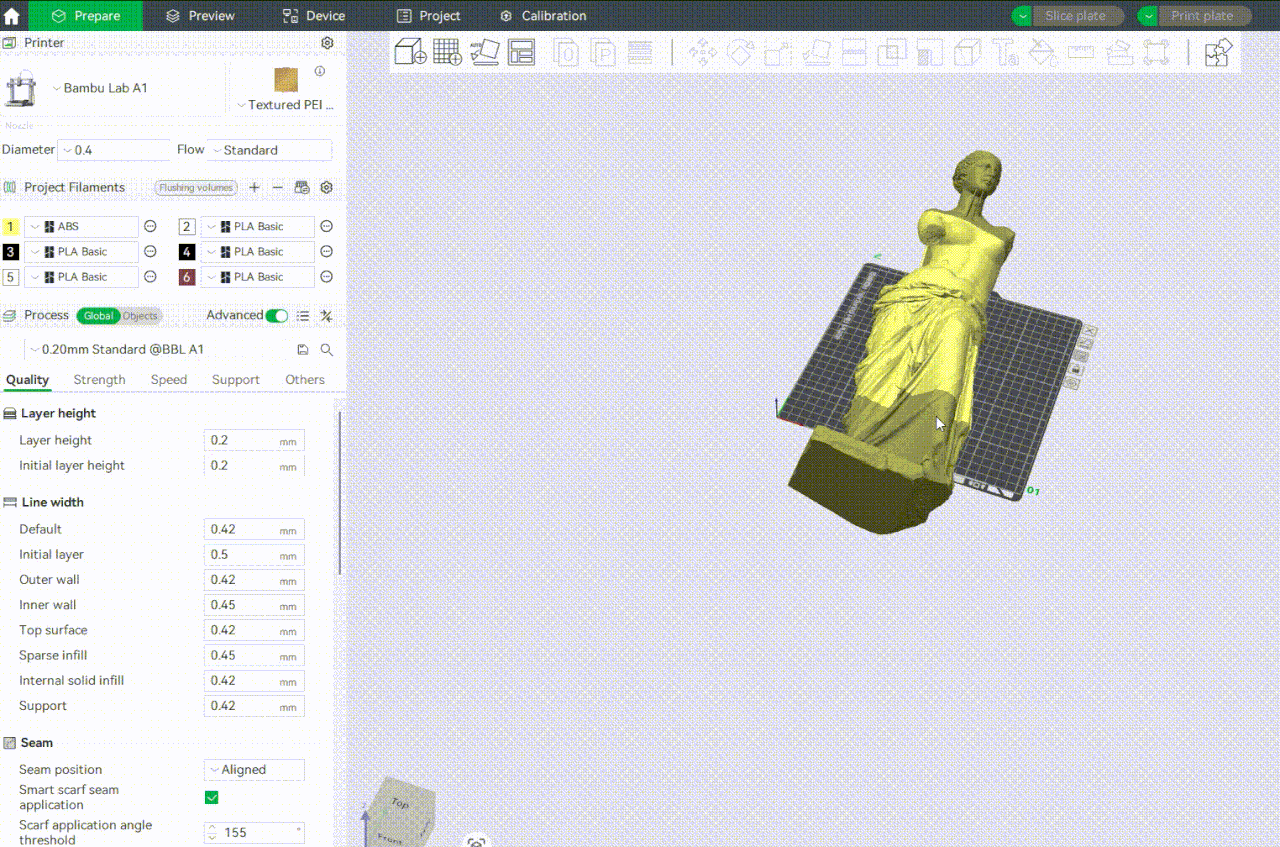The height and width of the screenshot is (847, 1280).
Task: Select the Scale tool
Action: pos(778,52)
